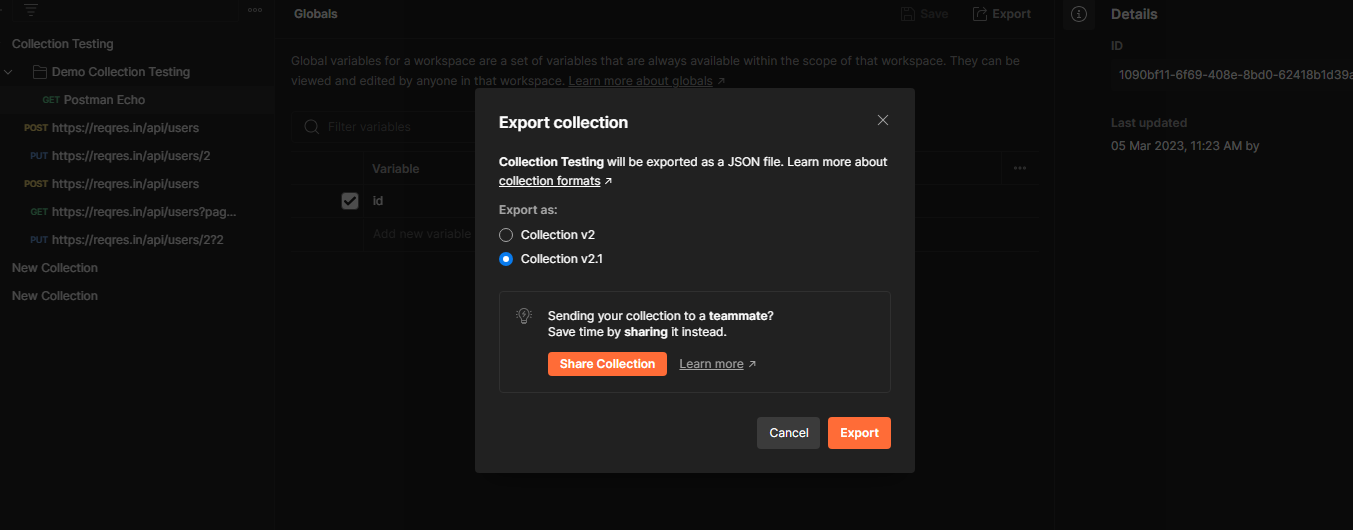1353x530 pixels.
Task: Open the collection formats link
Action: pyautogui.click(x=549, y=181)
